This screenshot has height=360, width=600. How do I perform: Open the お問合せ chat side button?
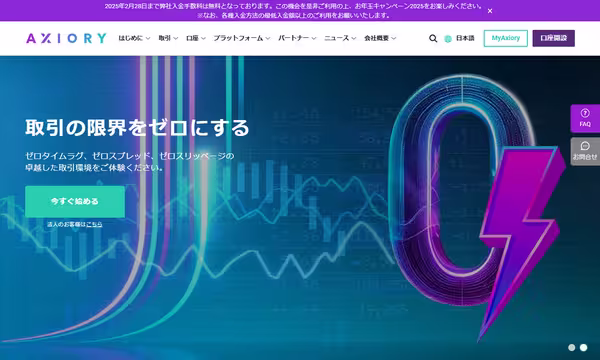(585, 151)
